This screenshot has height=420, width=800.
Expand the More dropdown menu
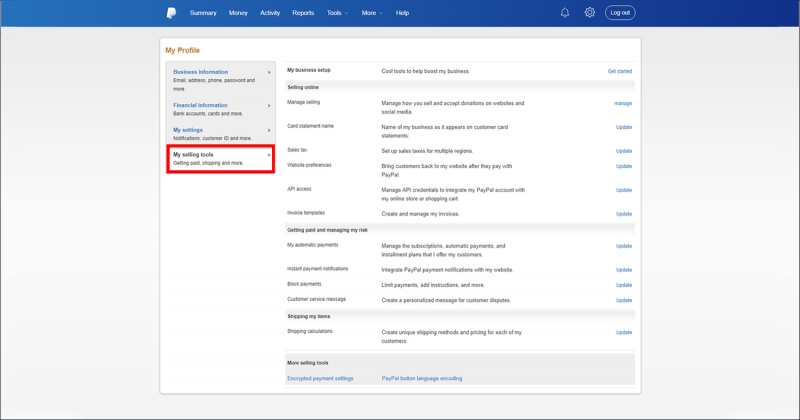372,13
